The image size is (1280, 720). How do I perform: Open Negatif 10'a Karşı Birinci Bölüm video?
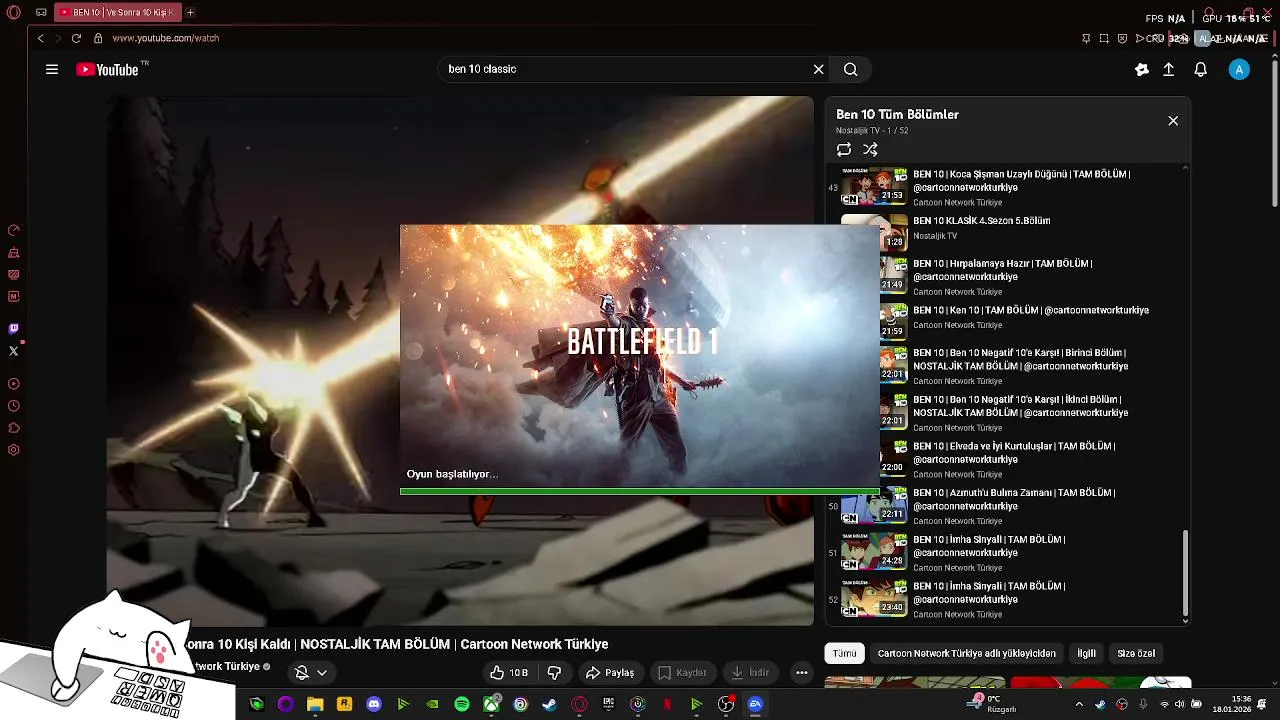1010,366
